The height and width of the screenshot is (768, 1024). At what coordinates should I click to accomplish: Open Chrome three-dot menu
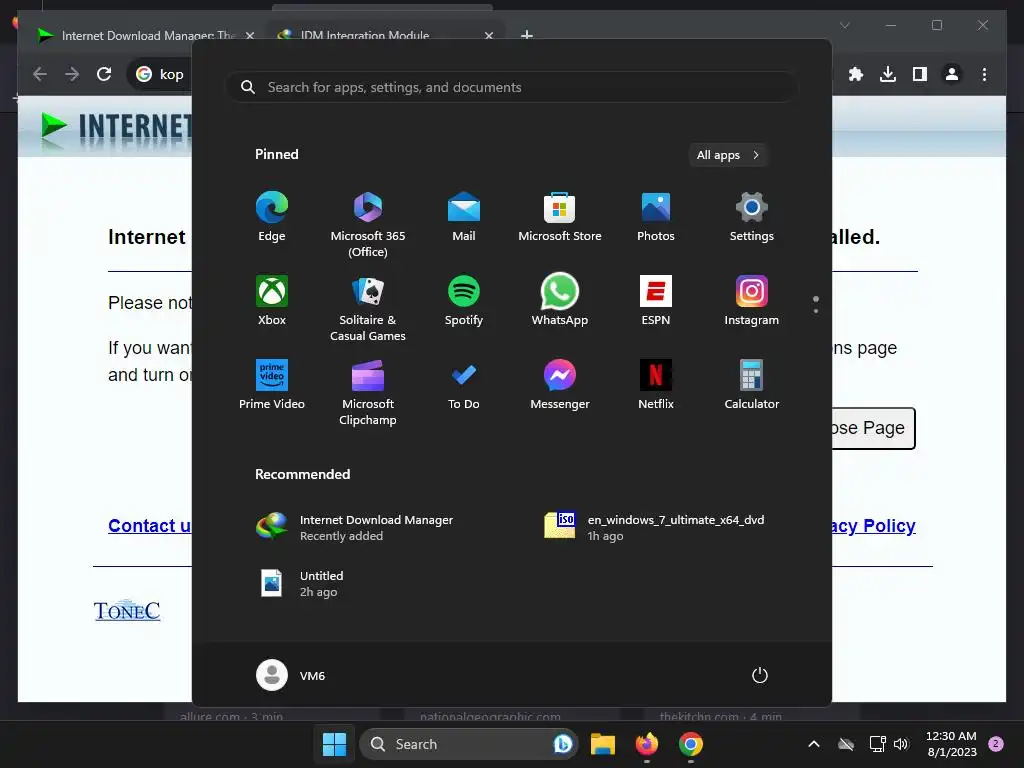pyautogui.click(x=984, y=74)
